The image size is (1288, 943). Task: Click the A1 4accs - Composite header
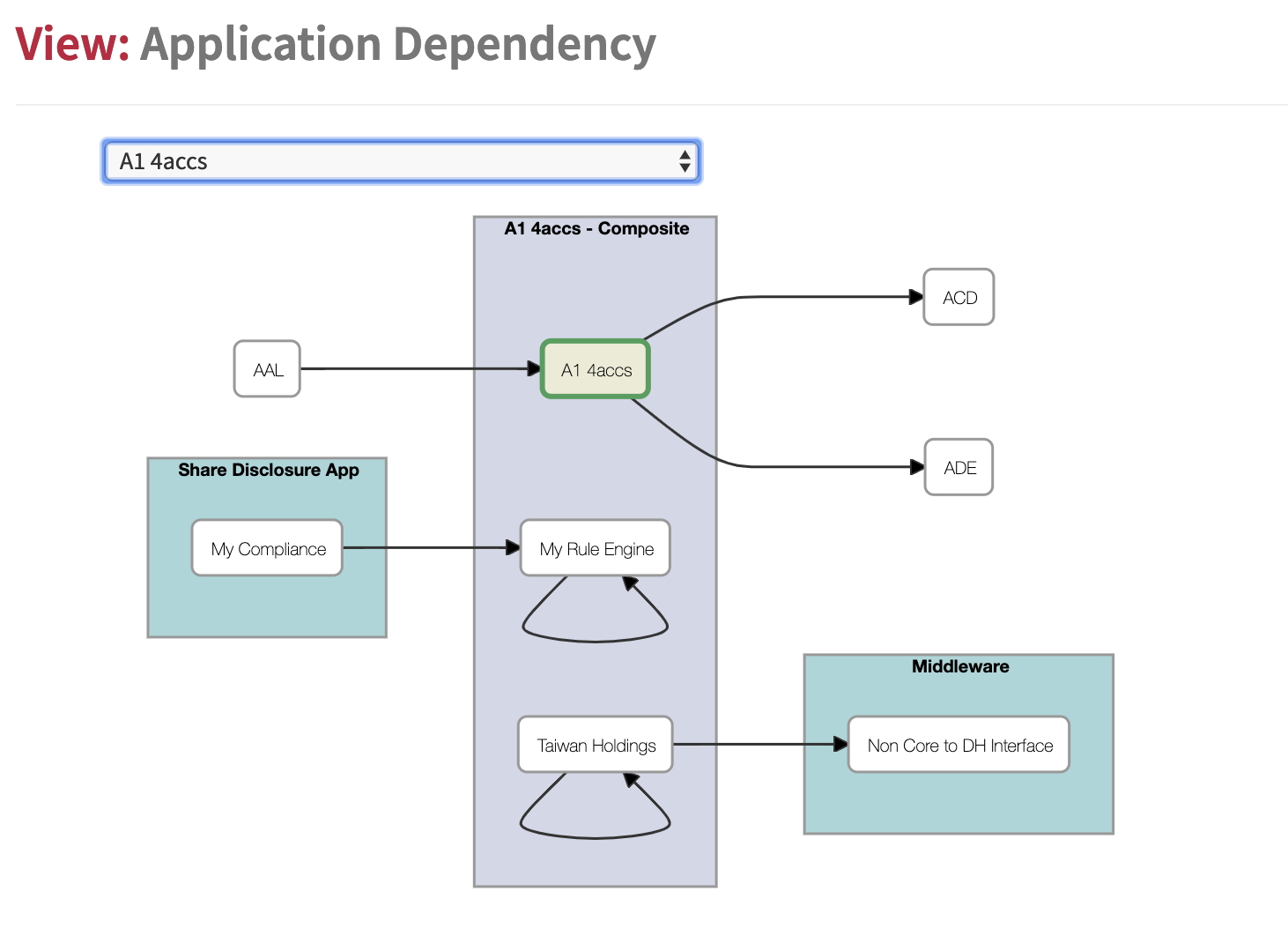click(596, 228)
